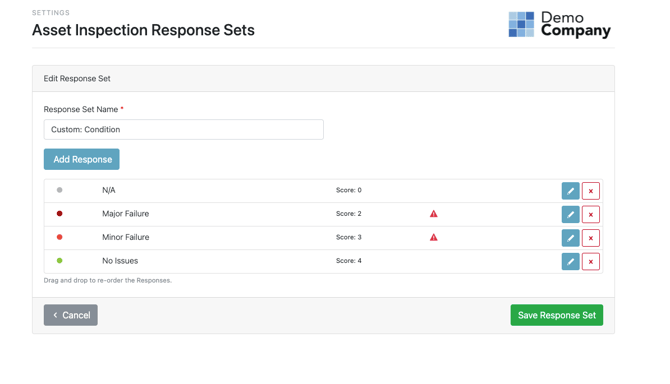Viewport: 670px width, 384px height.
Task: Delete the Major Failure response
Action: tap(591, 214)
